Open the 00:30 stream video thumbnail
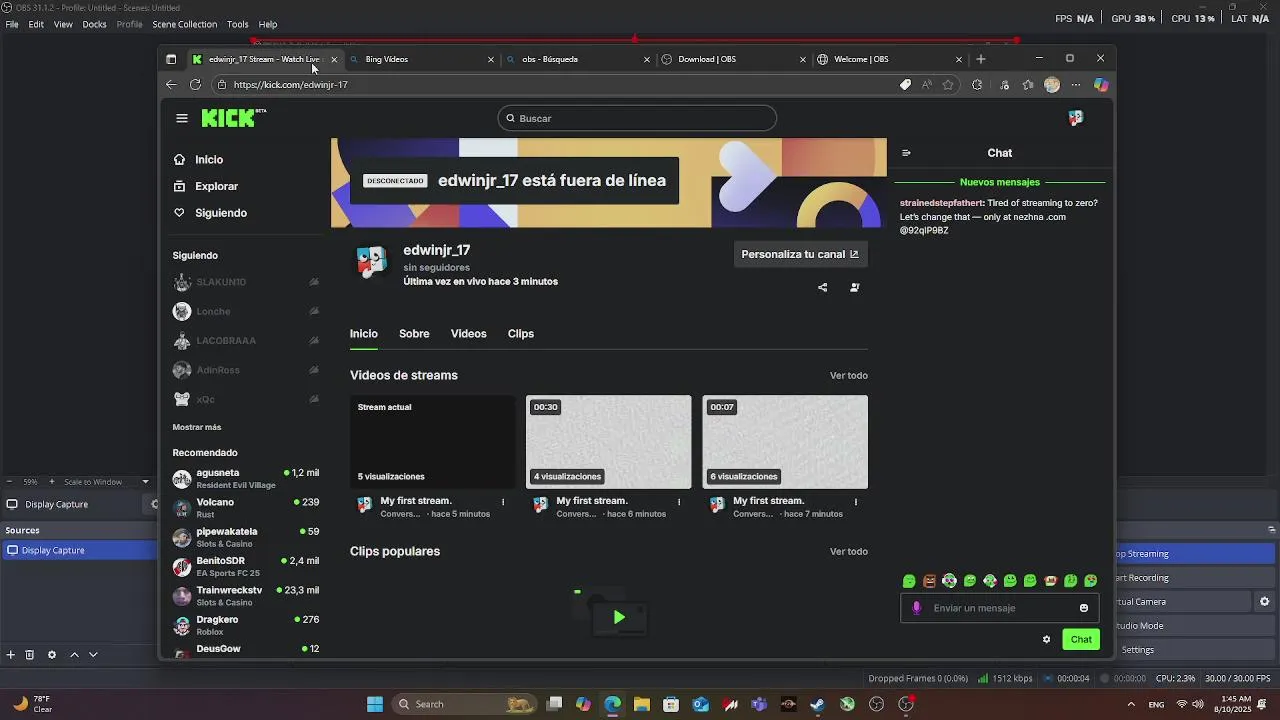This screenshot has width=1280, height=720. pyautogui.click(x=609, y=442)
